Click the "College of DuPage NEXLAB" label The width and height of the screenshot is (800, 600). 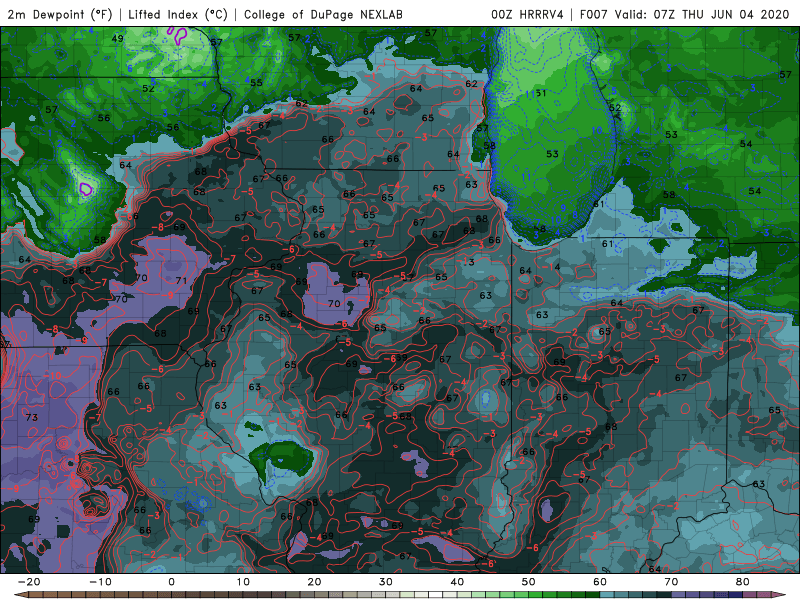323,14
